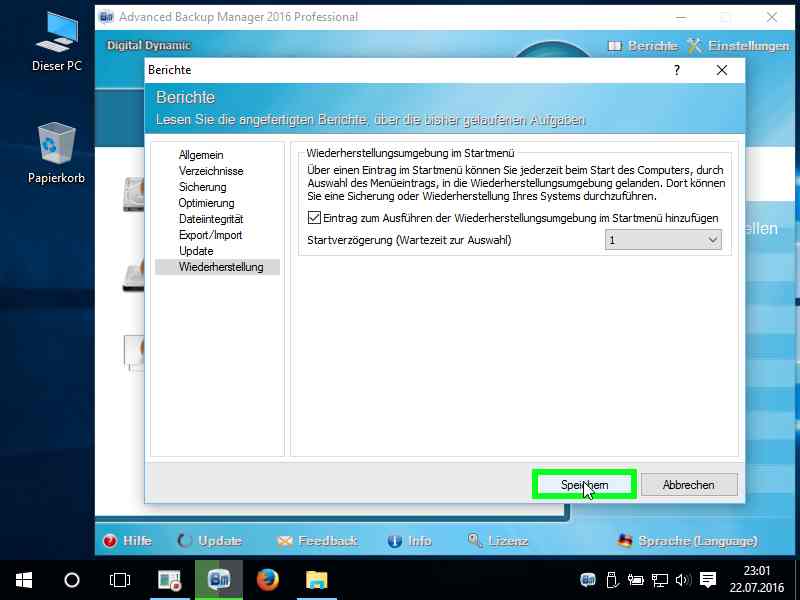
Task: Open the Action Center notifications icon
Action: pos(708,580)
